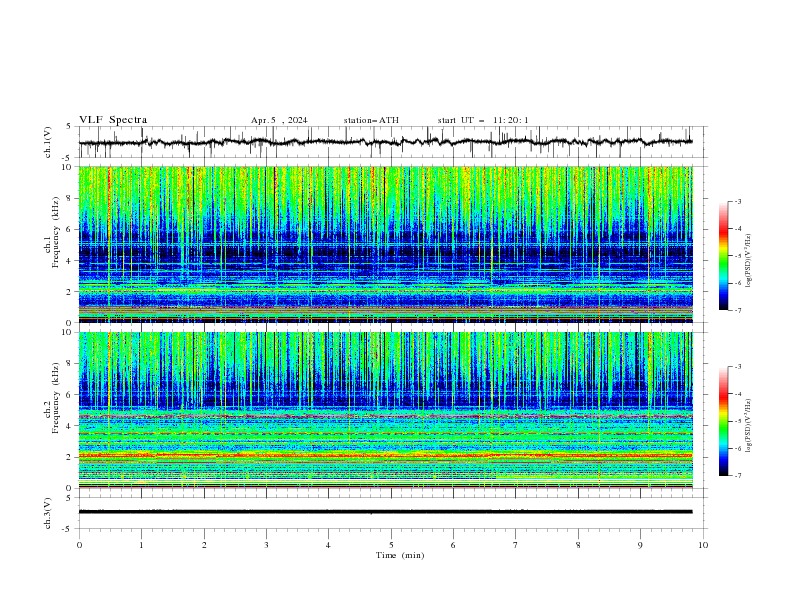The height and width of the screenshot is (612, 792).
Task: Click the ch.1 'log(PSD)(V²/Hz)' colorbar label
Action: point(748,261)
